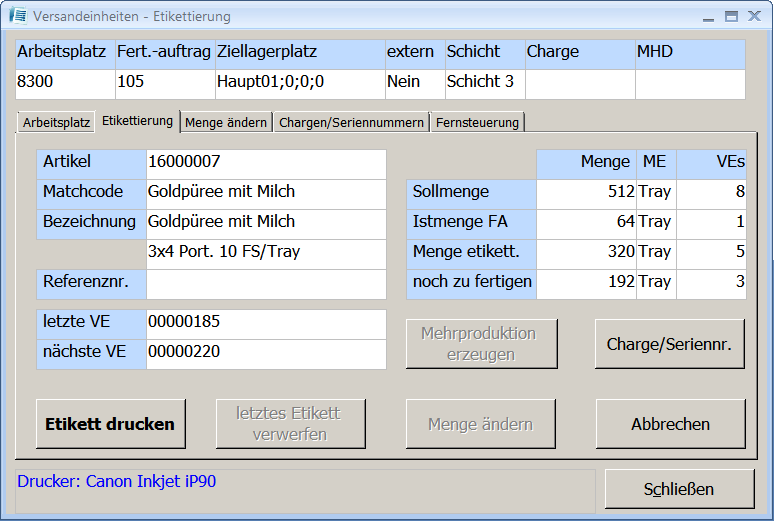This screenshot has width=774, height=521.
Task: Click letztes Etikett verwerfen button
Action: tap(290, 424)
